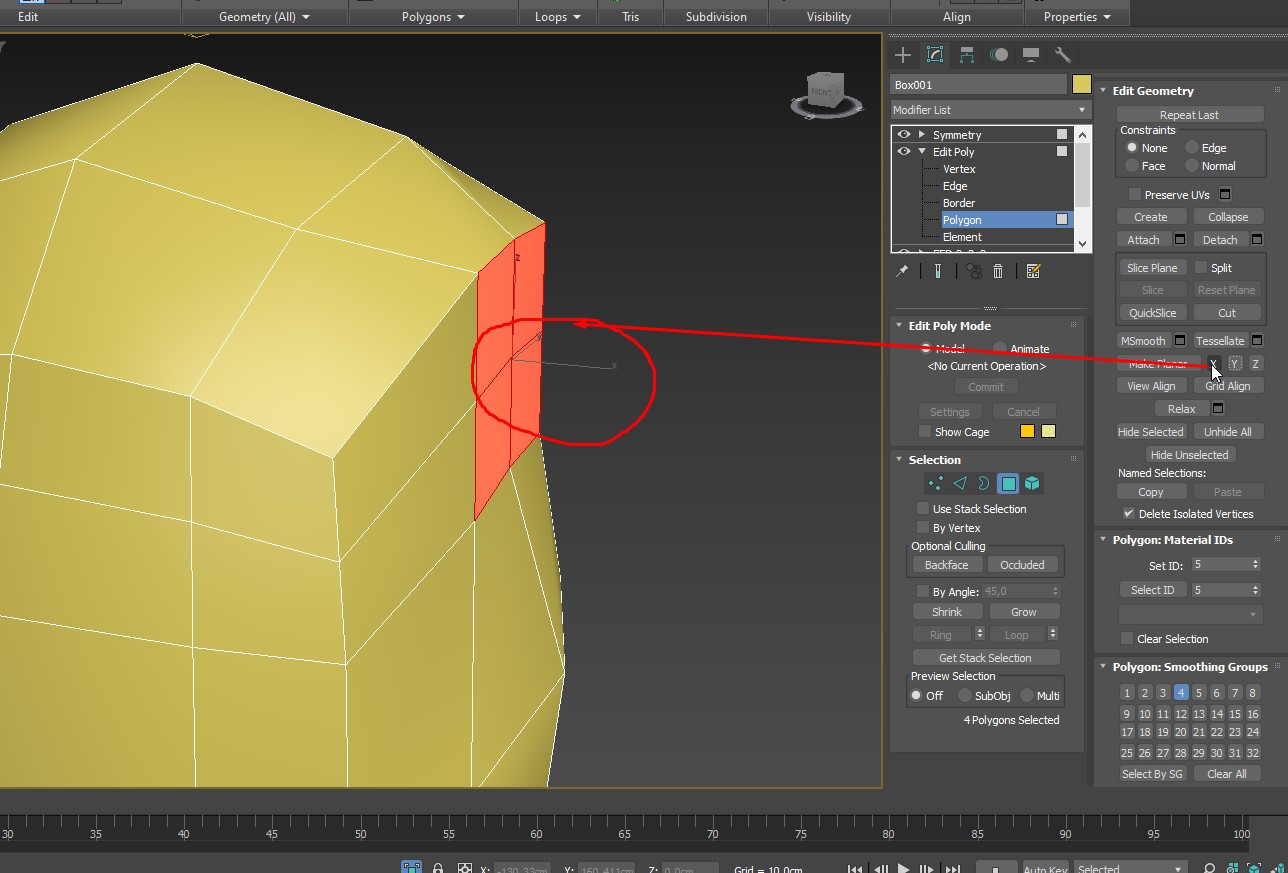The width and height of the screenshot is (1288, 873).
Task: Click the Grow selection button
Action: click(1023, 612)
